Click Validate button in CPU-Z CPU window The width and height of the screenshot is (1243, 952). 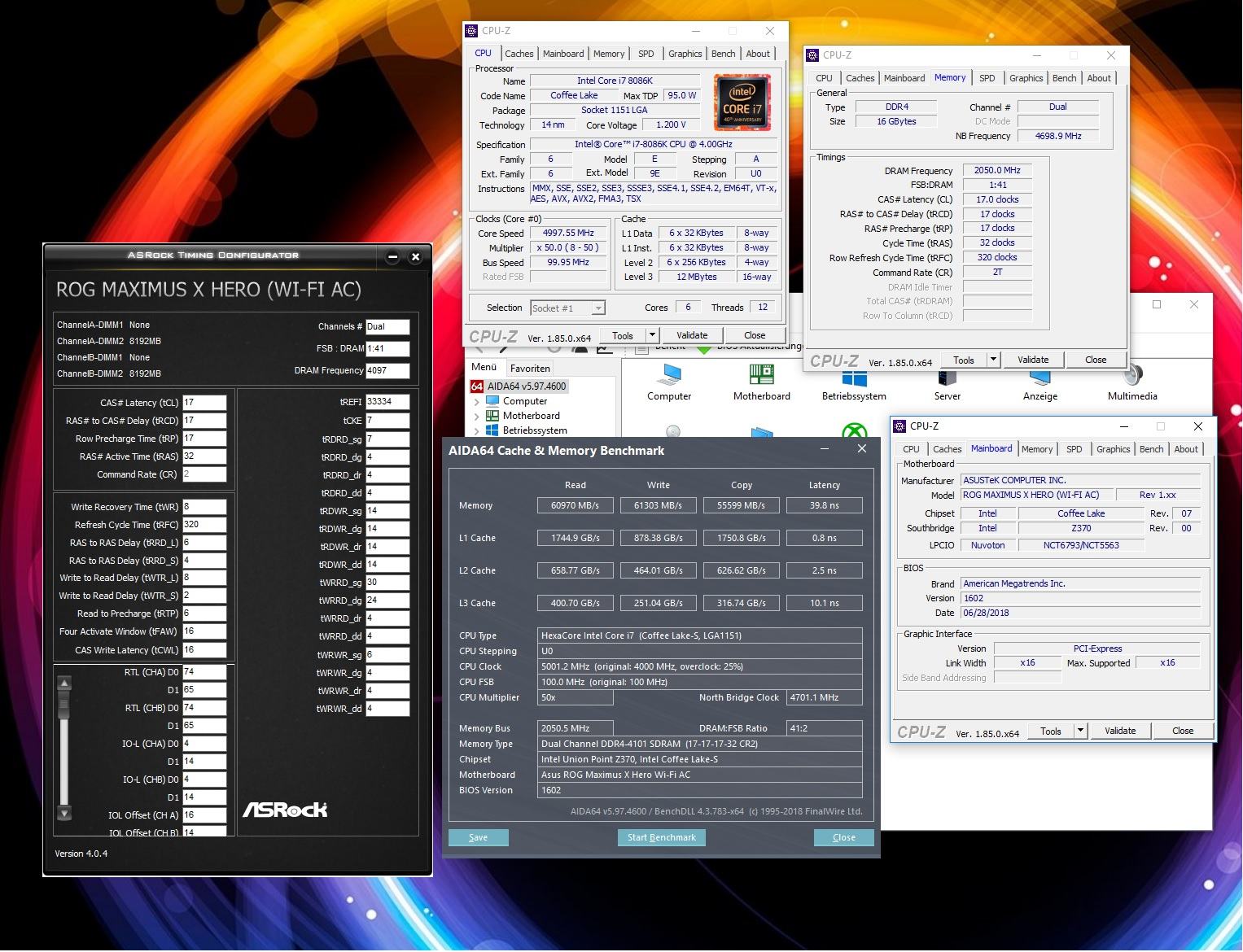click(x=692, y=335)
